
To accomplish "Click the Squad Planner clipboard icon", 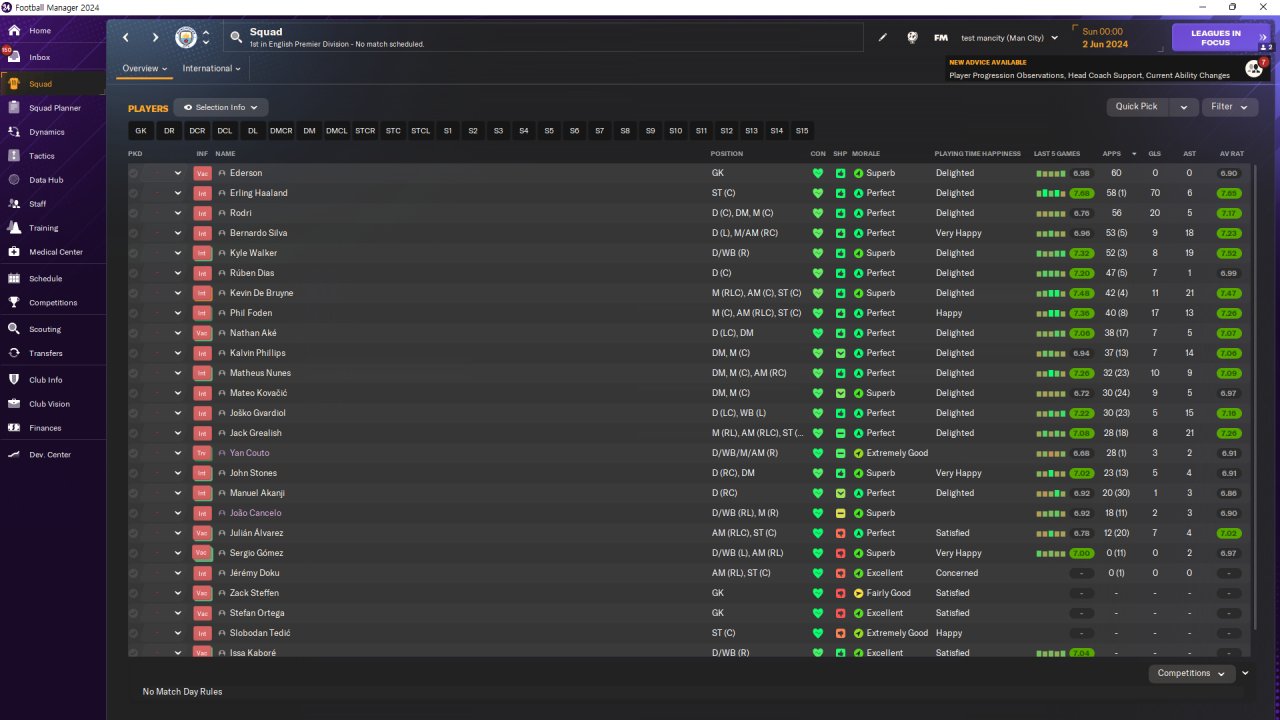I will click(x=14, y=108).
